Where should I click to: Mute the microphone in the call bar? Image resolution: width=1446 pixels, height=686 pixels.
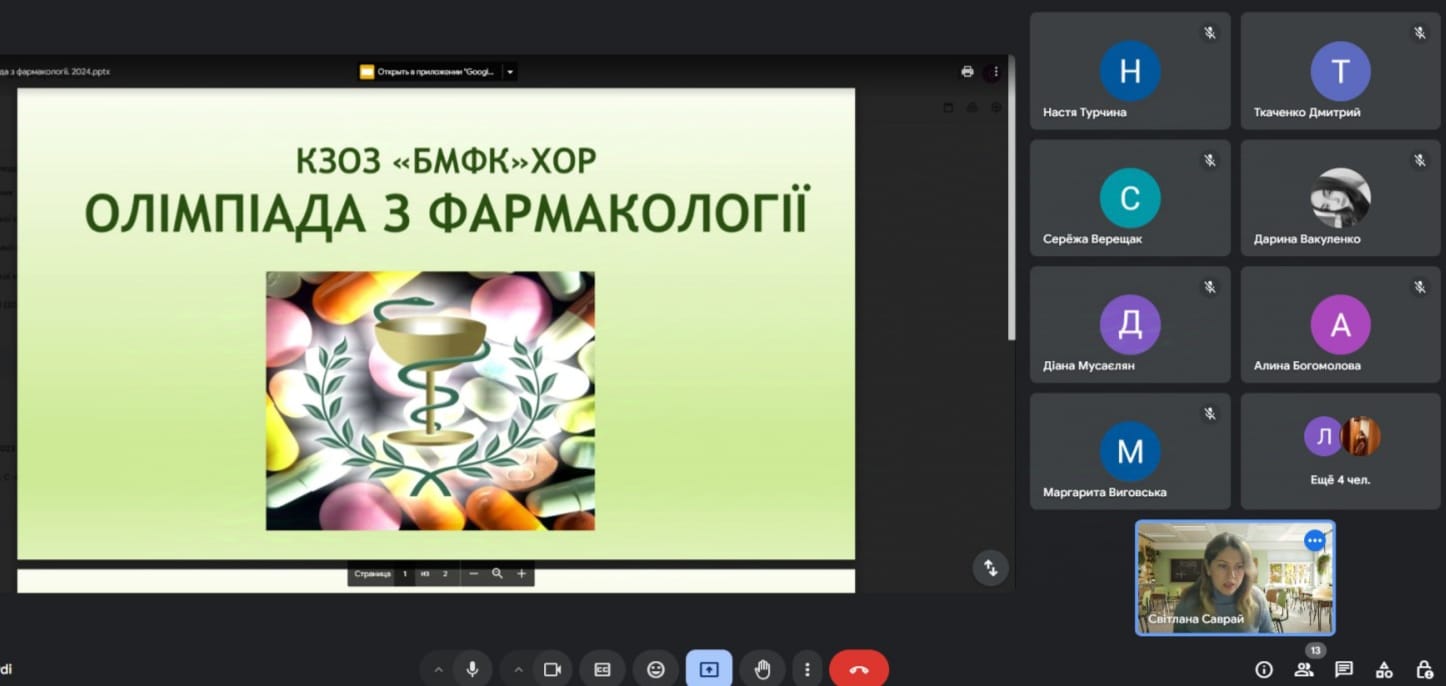472,669
